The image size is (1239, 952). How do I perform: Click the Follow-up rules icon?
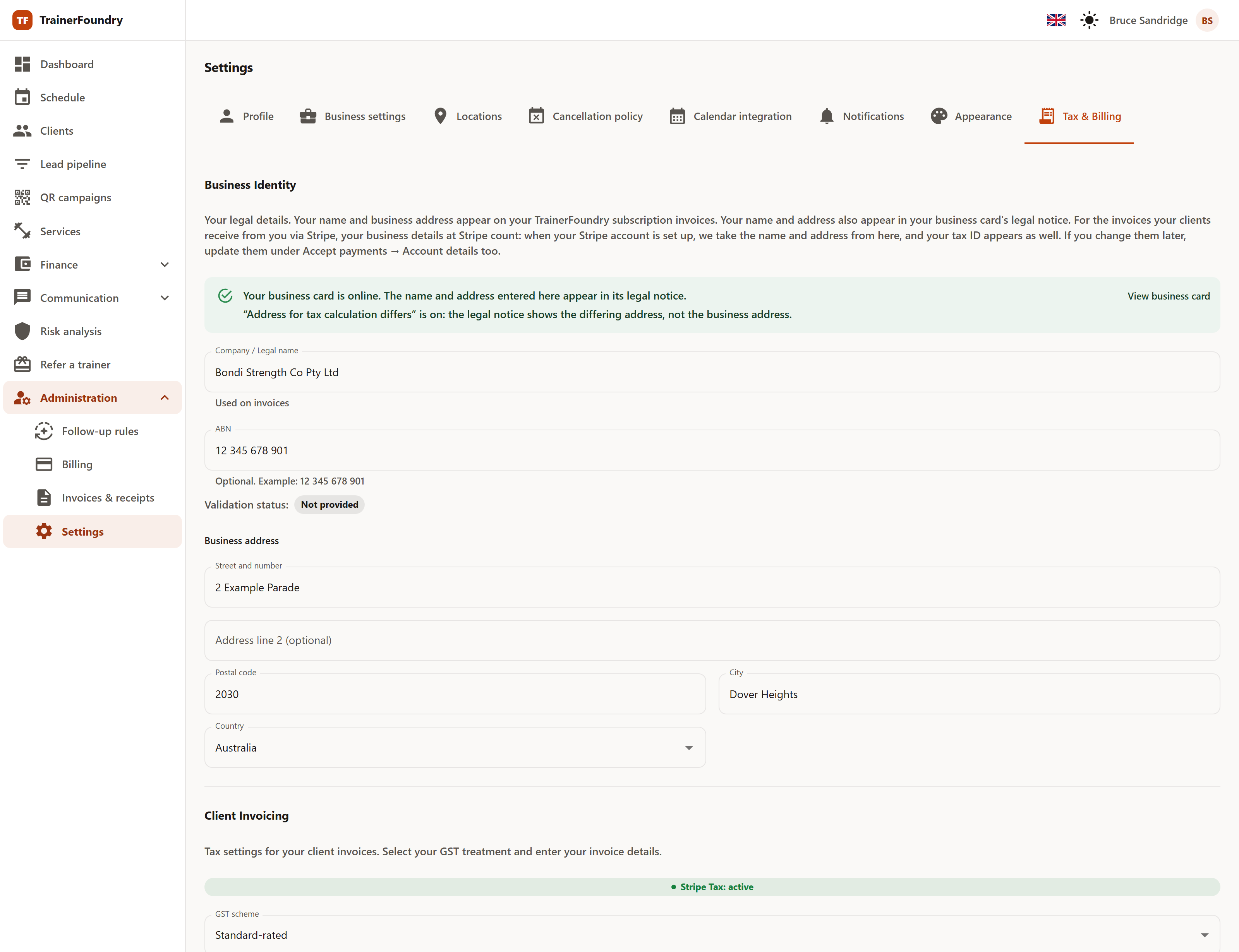[x=44, y=431]
